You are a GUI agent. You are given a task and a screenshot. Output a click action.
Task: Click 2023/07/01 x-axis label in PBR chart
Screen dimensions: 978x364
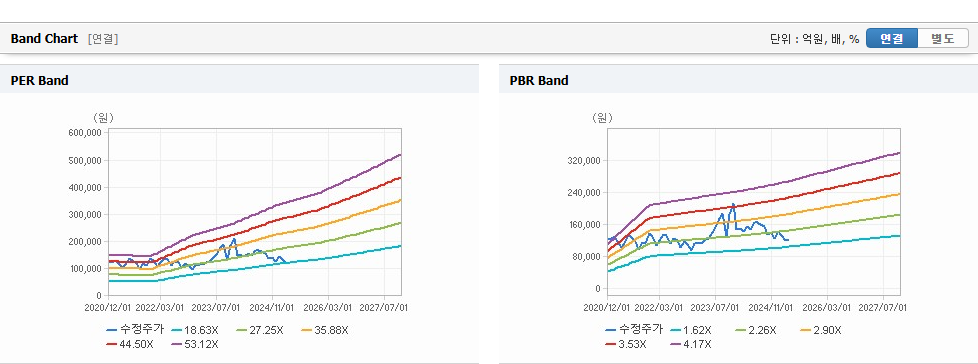tap(715, 308)
